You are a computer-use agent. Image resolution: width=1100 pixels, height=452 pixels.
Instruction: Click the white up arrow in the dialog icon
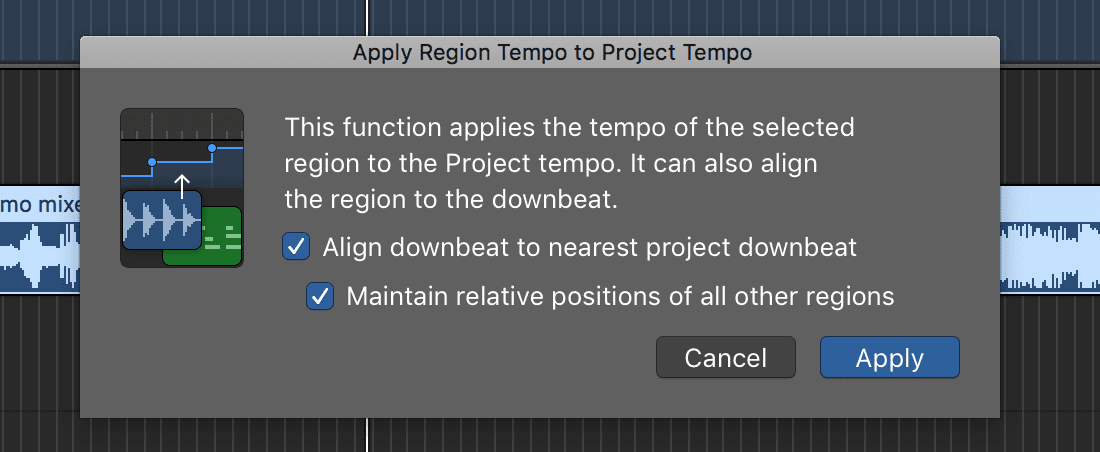(x=182, y=187)
